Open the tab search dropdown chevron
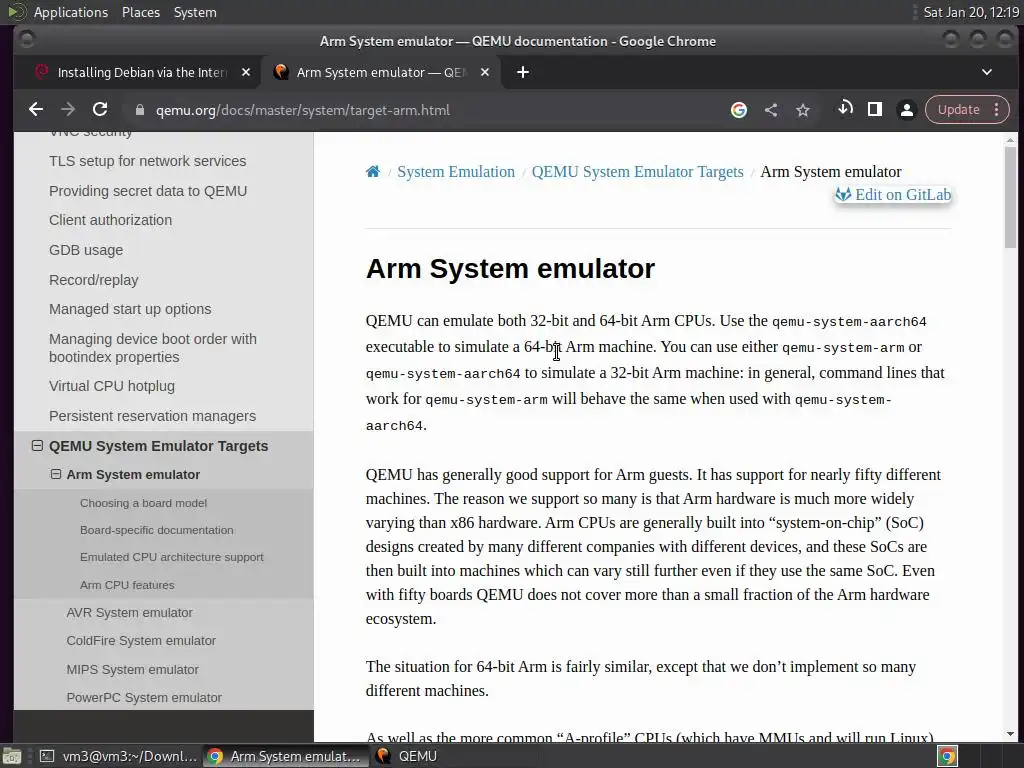This screenshot has width=1024, height=768. pos(987,72)
